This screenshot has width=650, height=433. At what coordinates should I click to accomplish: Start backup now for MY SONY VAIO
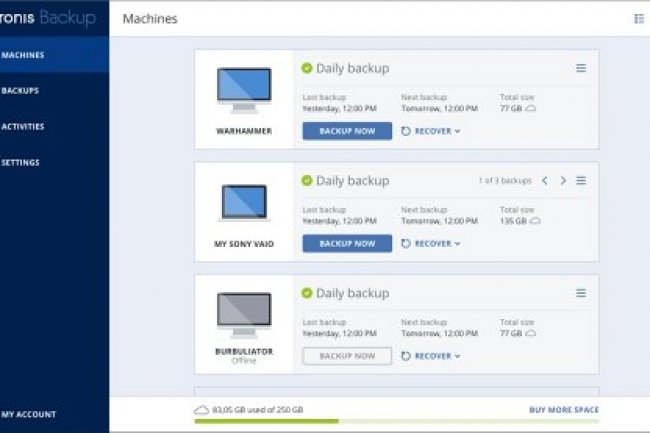pos(347,244)
